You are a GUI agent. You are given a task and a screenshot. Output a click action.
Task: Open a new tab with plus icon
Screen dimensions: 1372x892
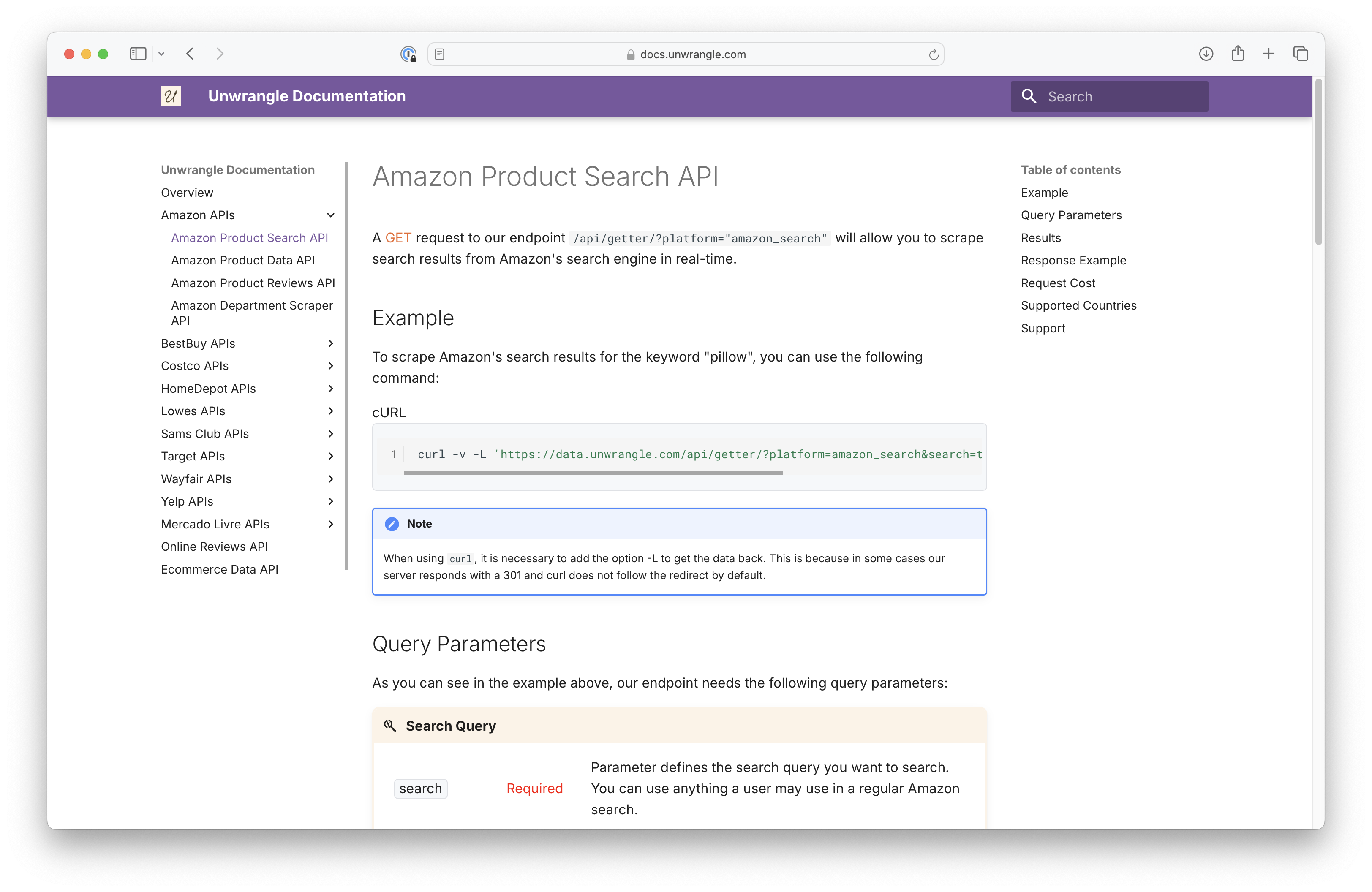[x=1268, y=54]
